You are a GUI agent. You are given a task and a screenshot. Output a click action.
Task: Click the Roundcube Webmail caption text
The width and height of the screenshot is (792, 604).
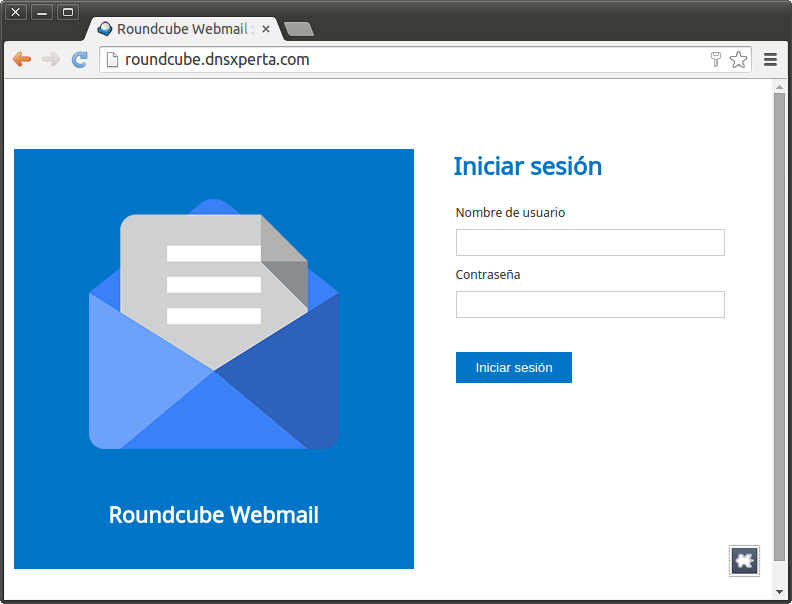point(214,515)
